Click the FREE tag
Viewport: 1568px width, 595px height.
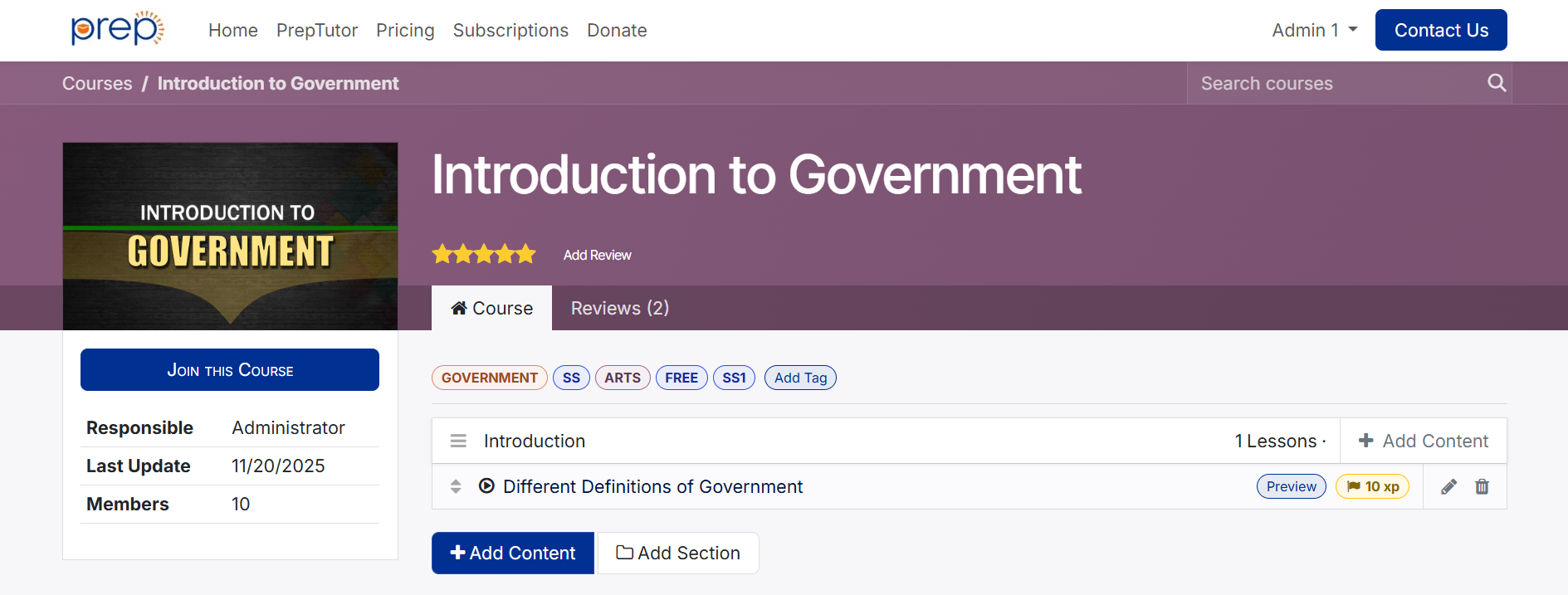click(x=681, y=378)
